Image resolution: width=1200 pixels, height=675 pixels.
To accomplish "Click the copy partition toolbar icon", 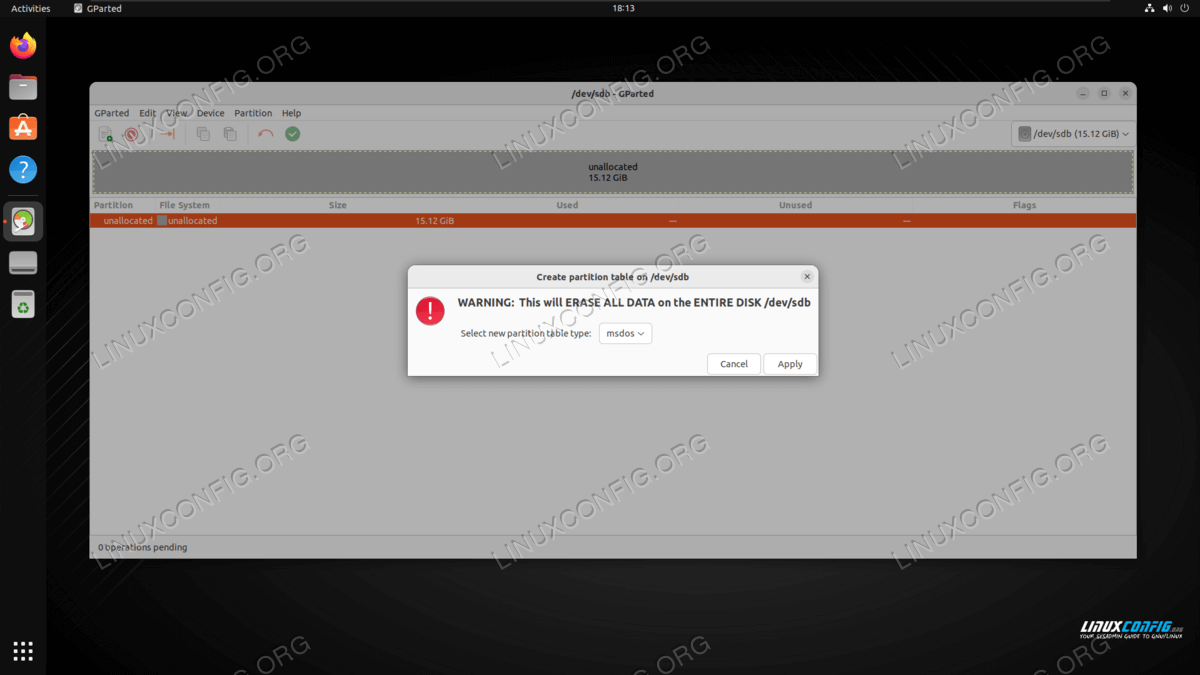I will click(x=203, y=134).
